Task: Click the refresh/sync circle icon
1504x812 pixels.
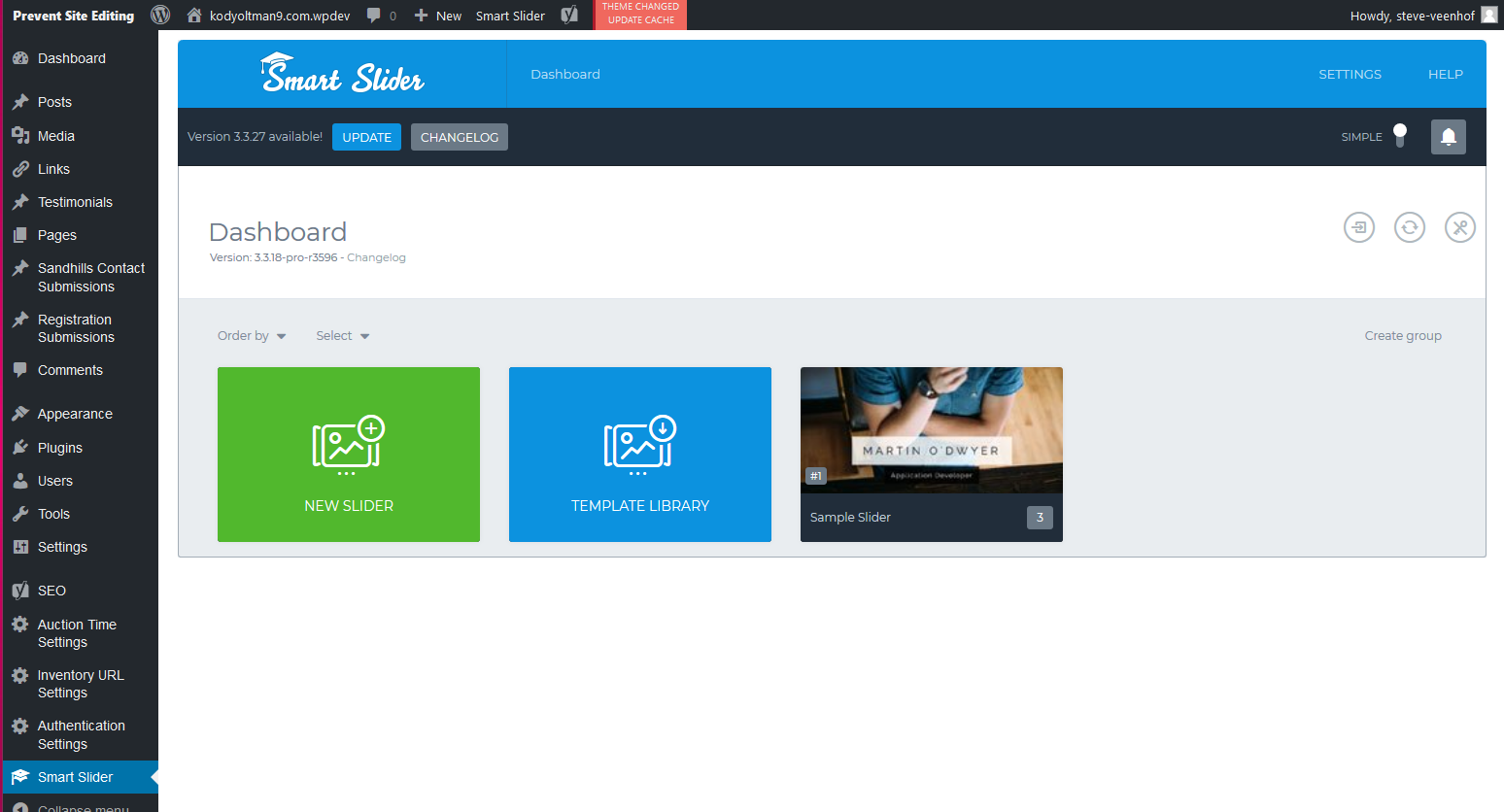Action: click(x=1410, y=227)
